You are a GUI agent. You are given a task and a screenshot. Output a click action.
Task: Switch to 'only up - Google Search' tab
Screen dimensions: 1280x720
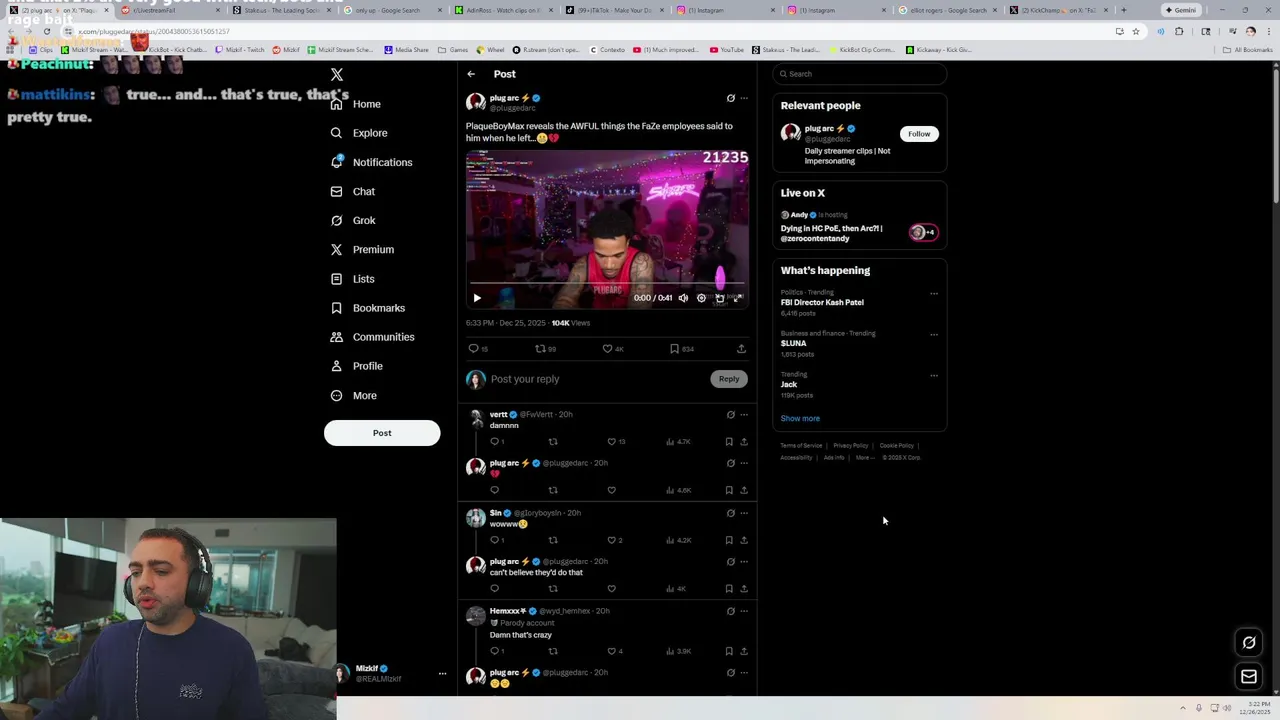pos(394,10)
